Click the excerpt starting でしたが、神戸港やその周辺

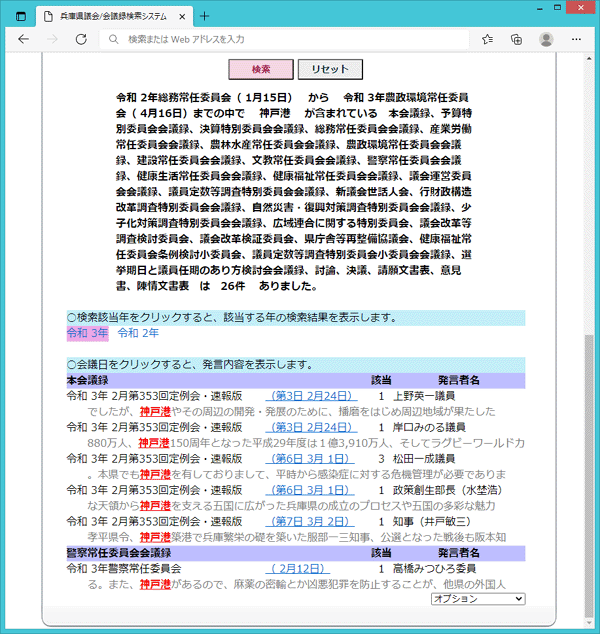[x=291, y=412]
